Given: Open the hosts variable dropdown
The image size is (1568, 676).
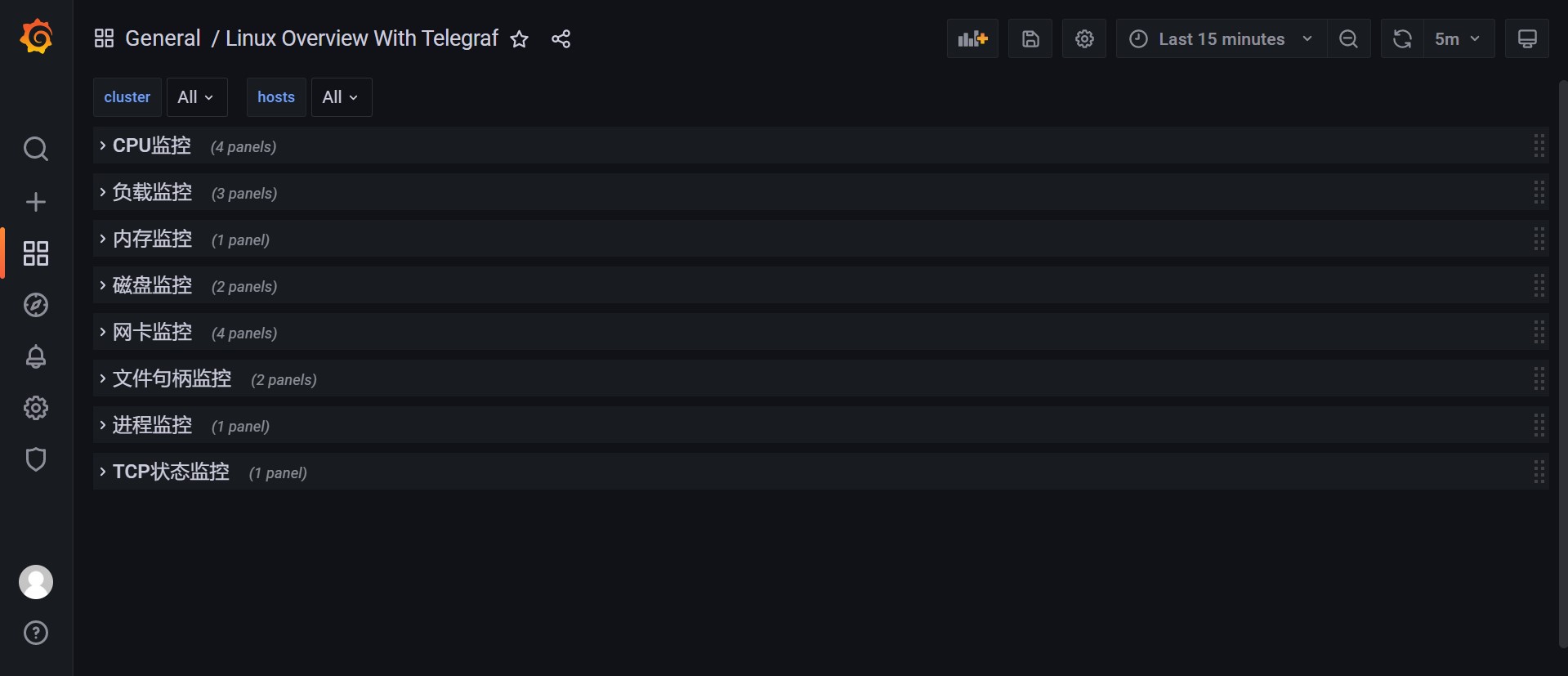Looking at the screenshot, I should point(341,97).
